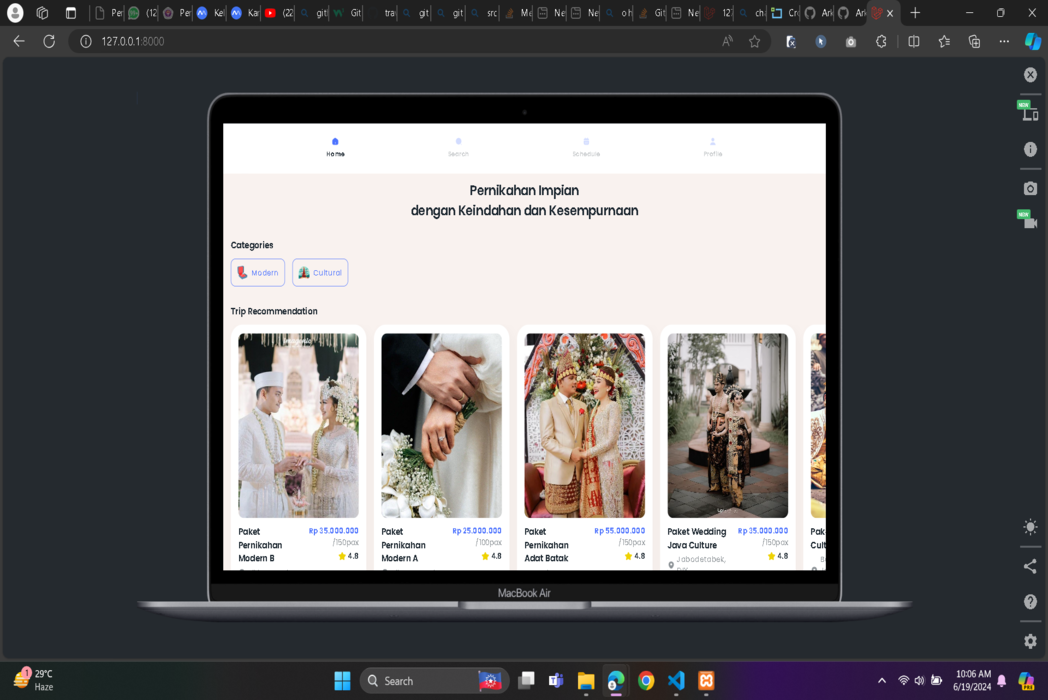Open Paket Pernikahan Modern B photo
1048x700 pixels.
pyautogui.click(x=298, y=425)
